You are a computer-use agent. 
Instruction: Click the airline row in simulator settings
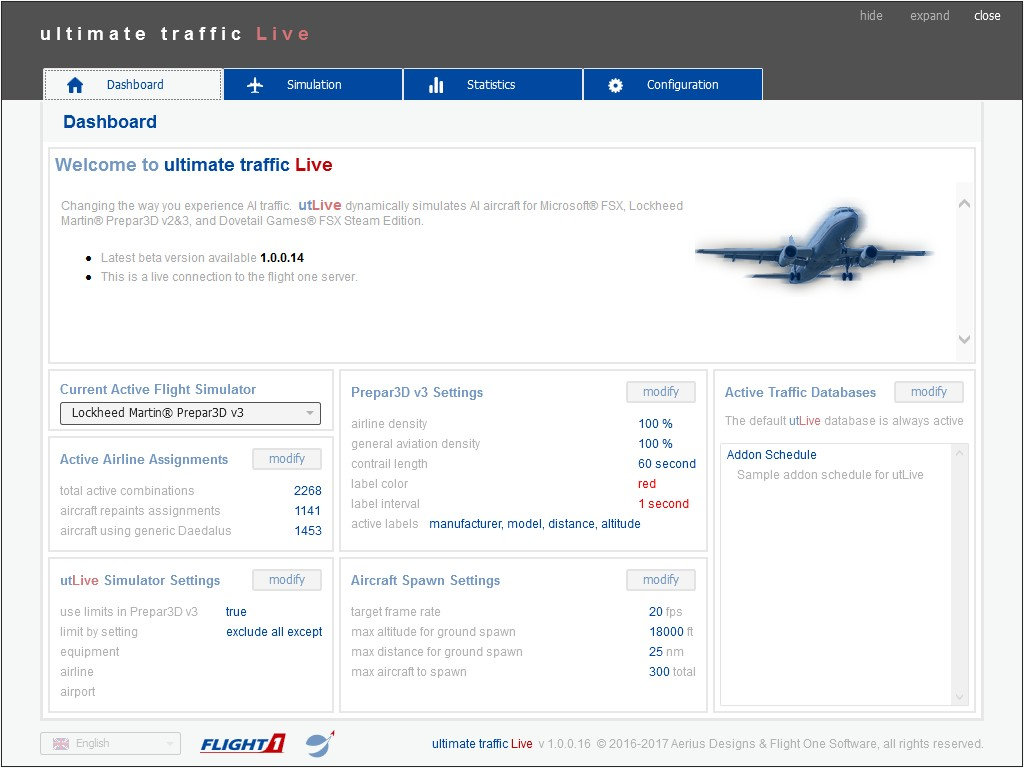pos(76,672)
